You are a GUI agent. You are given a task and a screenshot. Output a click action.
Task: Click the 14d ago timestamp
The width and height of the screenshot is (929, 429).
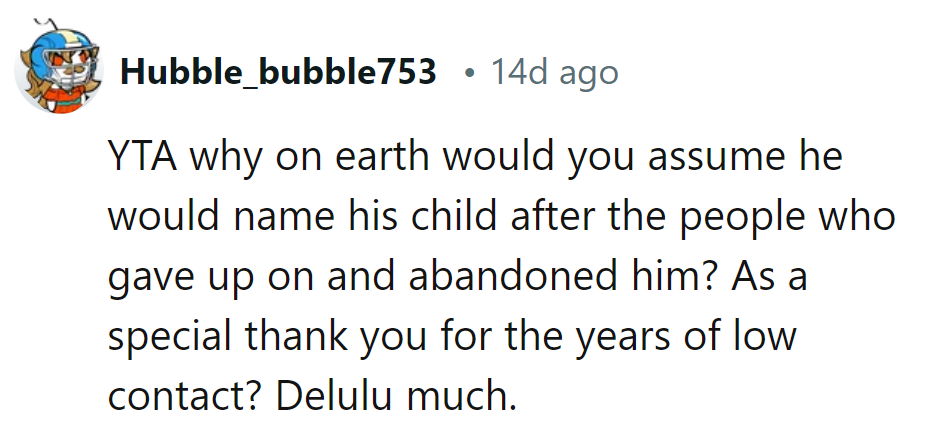[554, 72]
